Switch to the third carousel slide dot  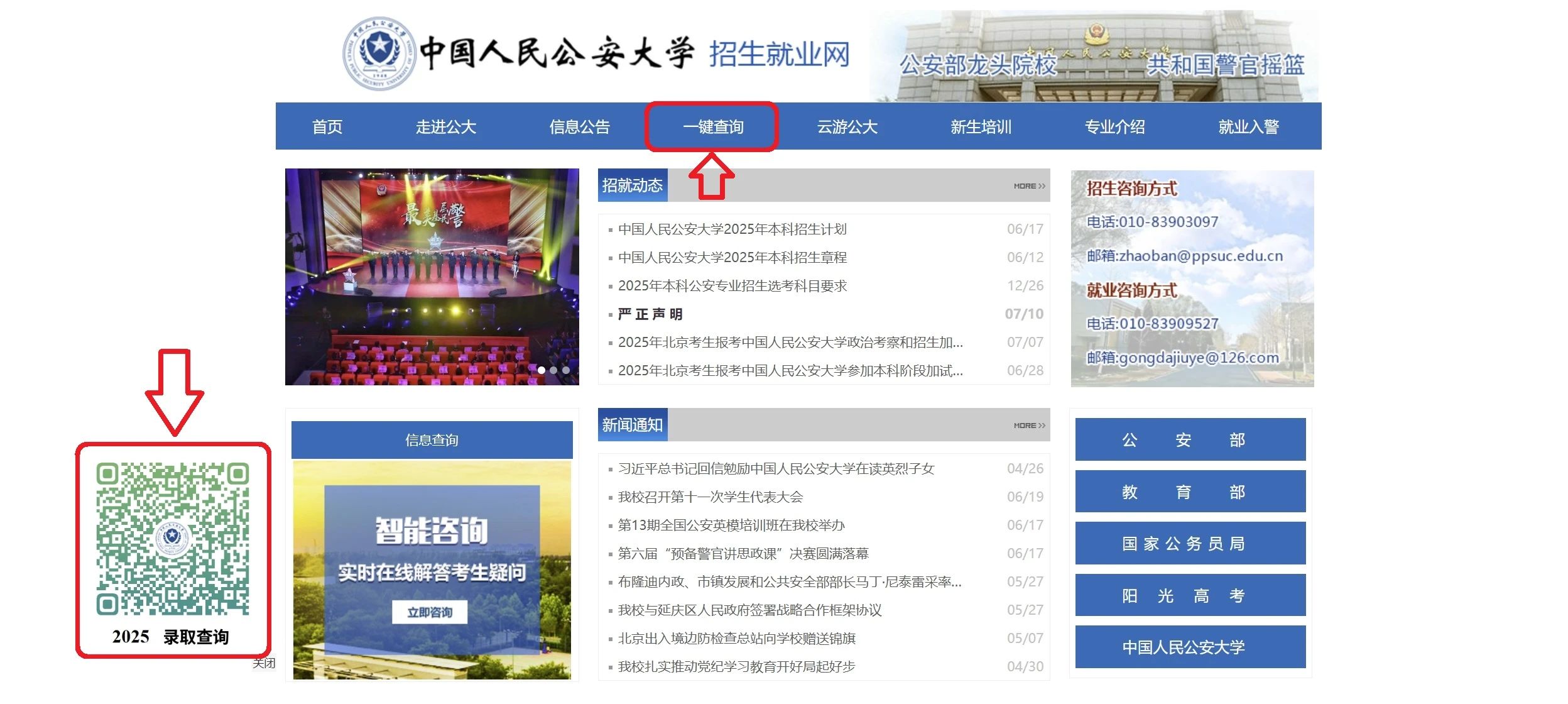566,370
